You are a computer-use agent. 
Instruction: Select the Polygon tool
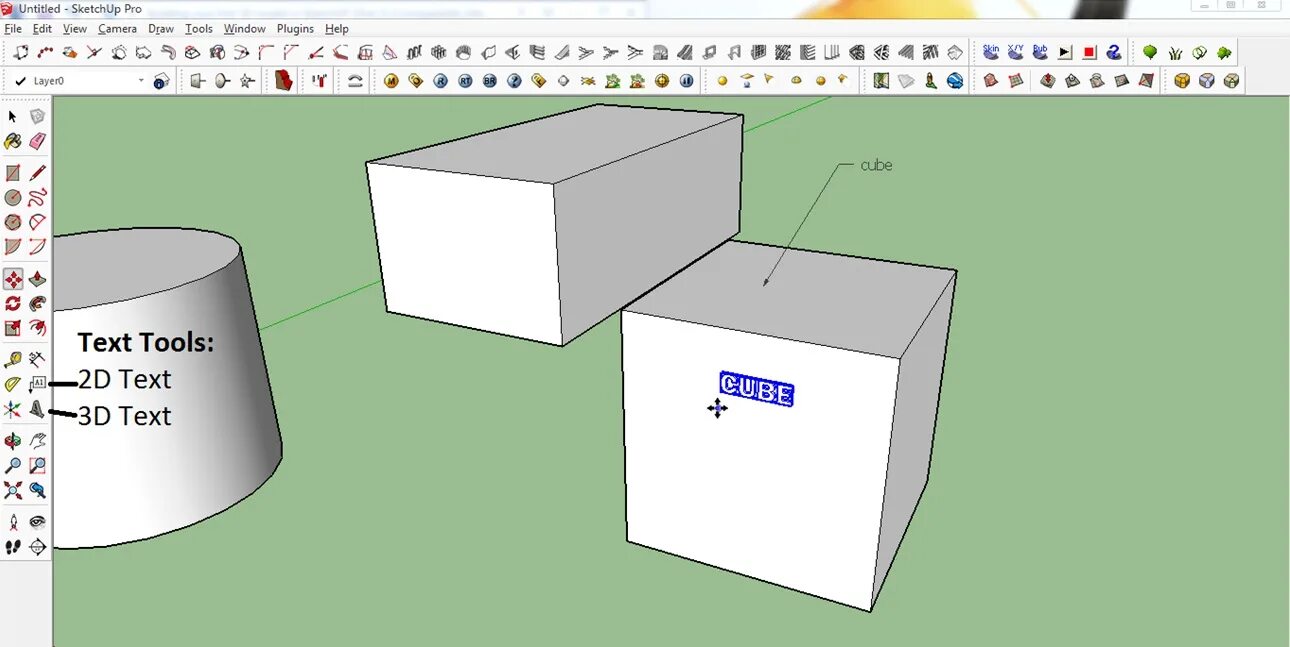pos(13,222)
